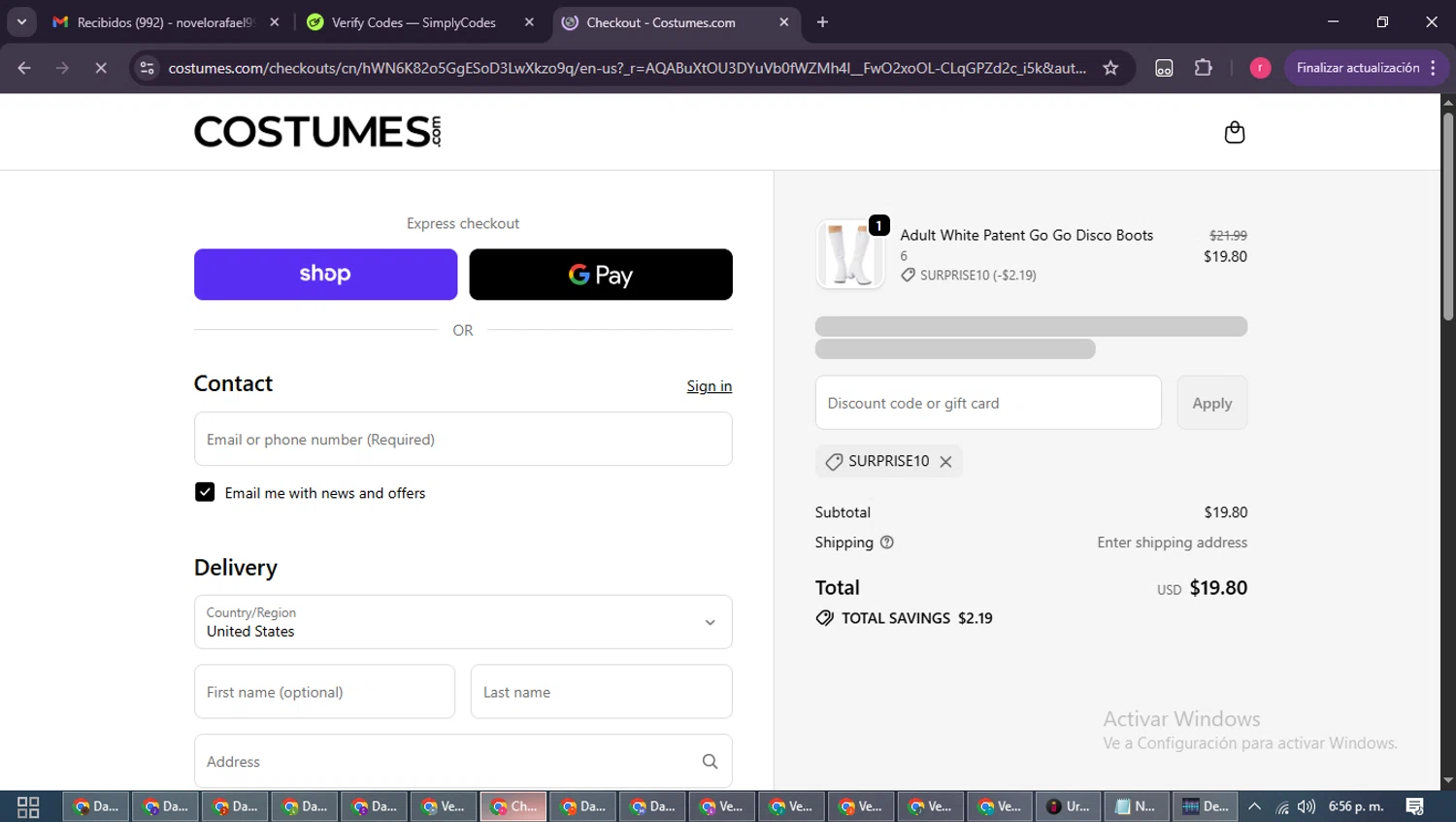
Task: Click the page vertical scrollbar
Action: point(1448,218)
